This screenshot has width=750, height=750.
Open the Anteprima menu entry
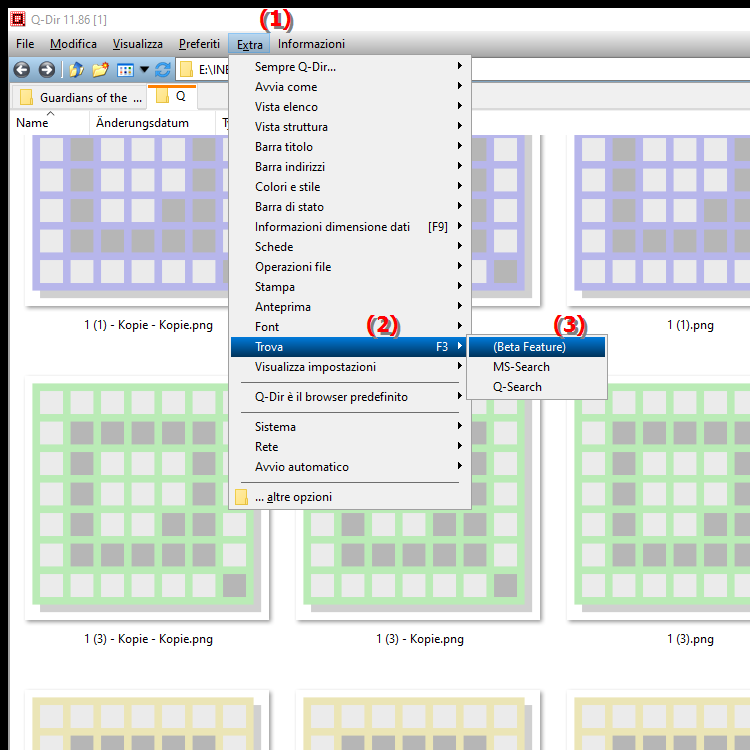point(350,307)
